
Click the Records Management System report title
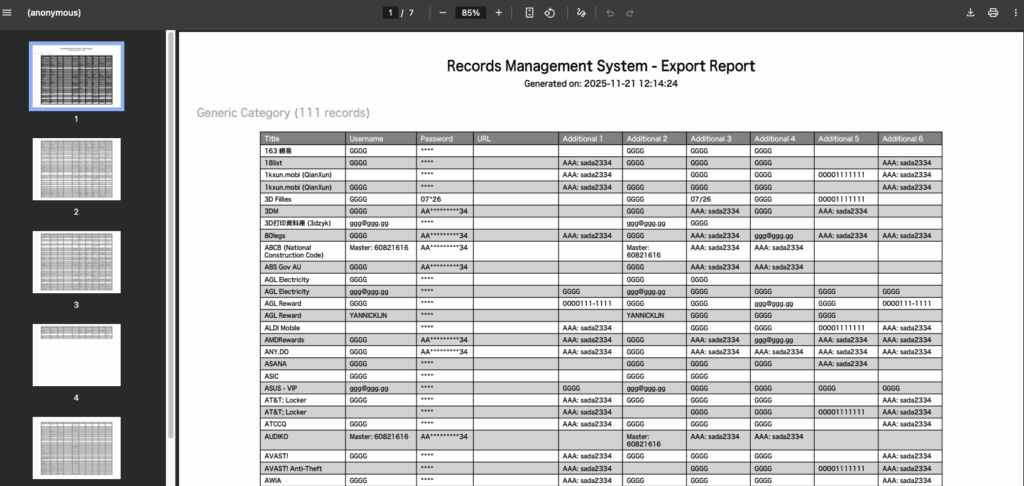coord(600,66)
